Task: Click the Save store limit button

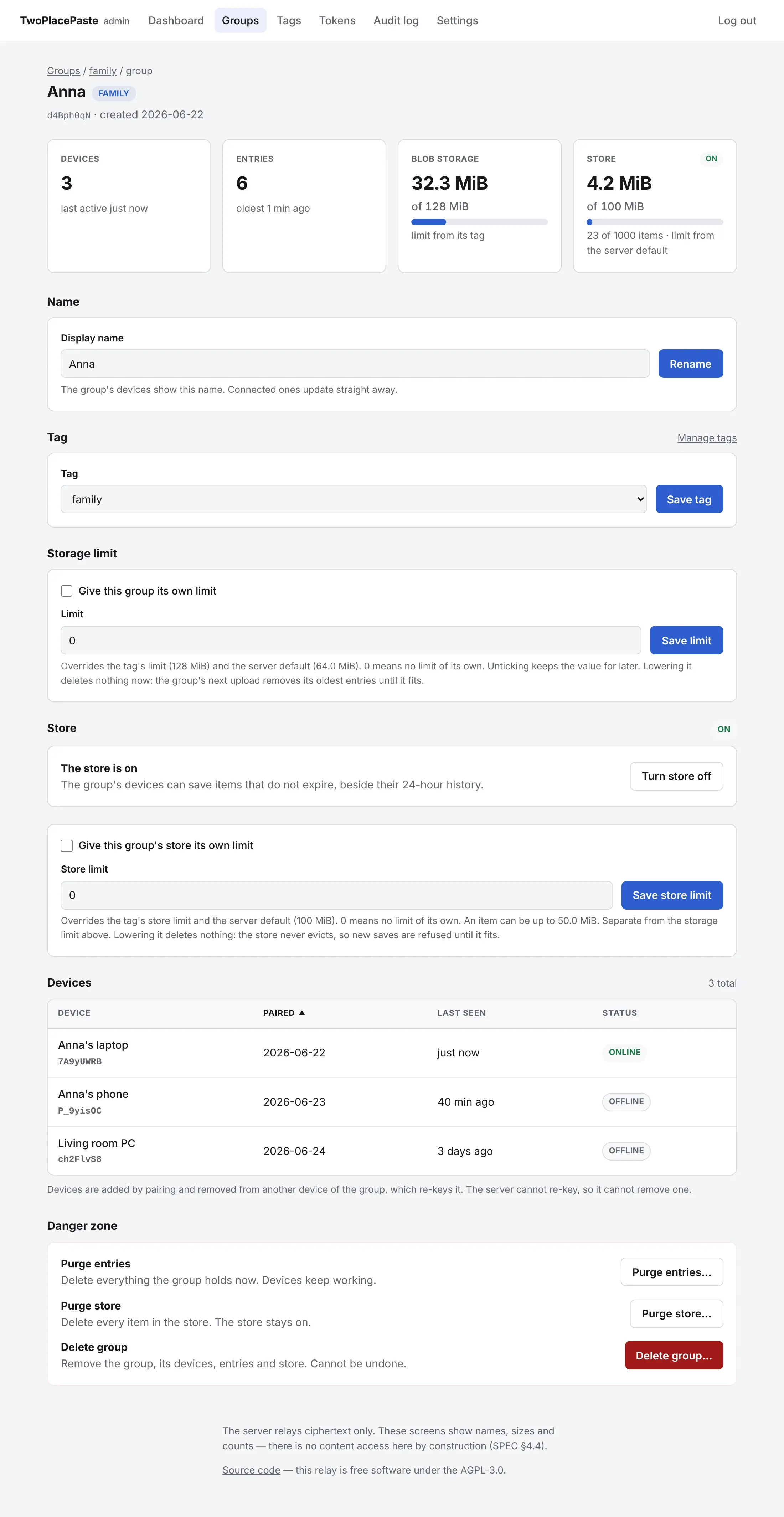Action: (672, 895)
